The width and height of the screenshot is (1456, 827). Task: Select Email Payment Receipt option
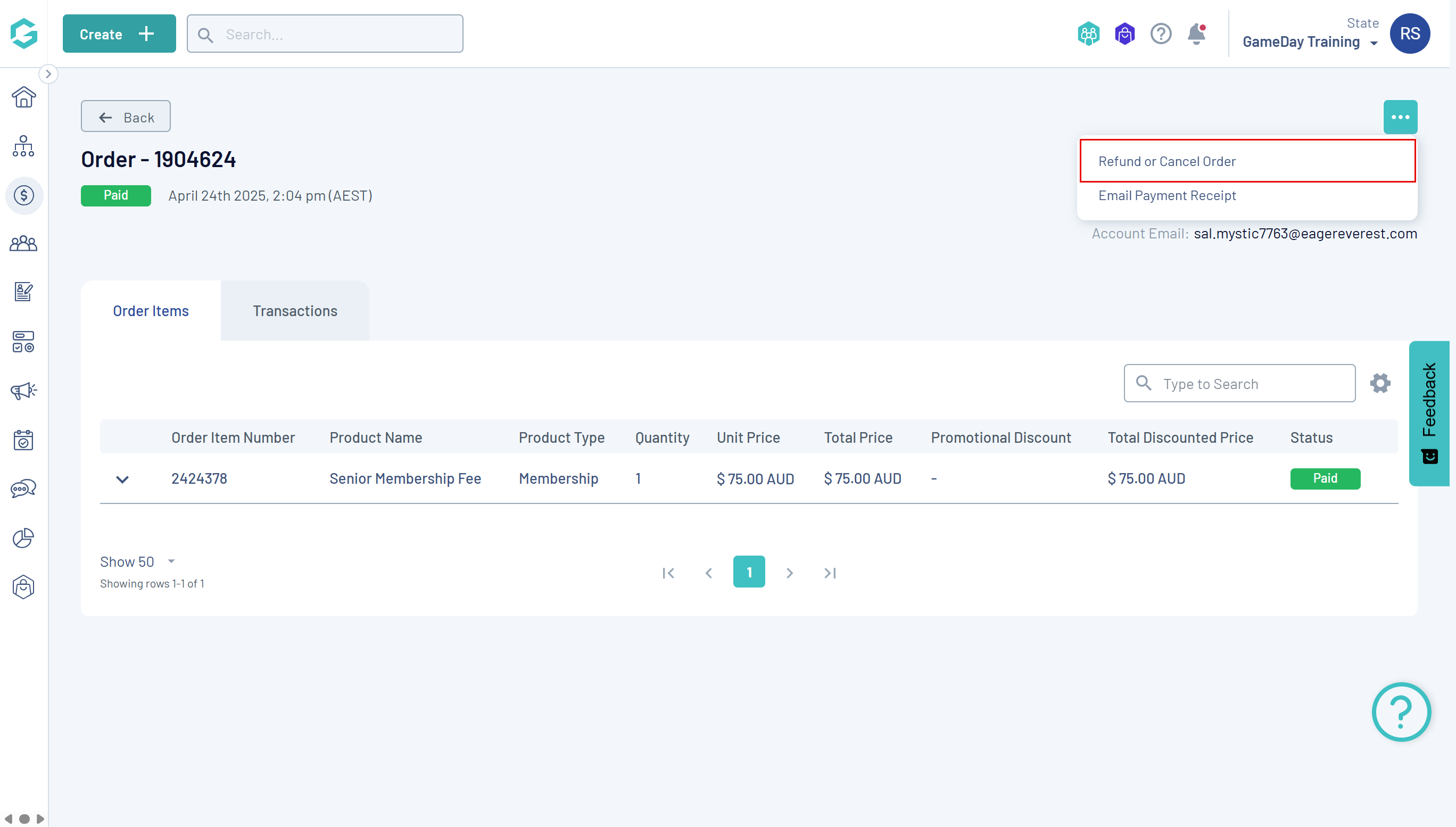click(1167, 195)
